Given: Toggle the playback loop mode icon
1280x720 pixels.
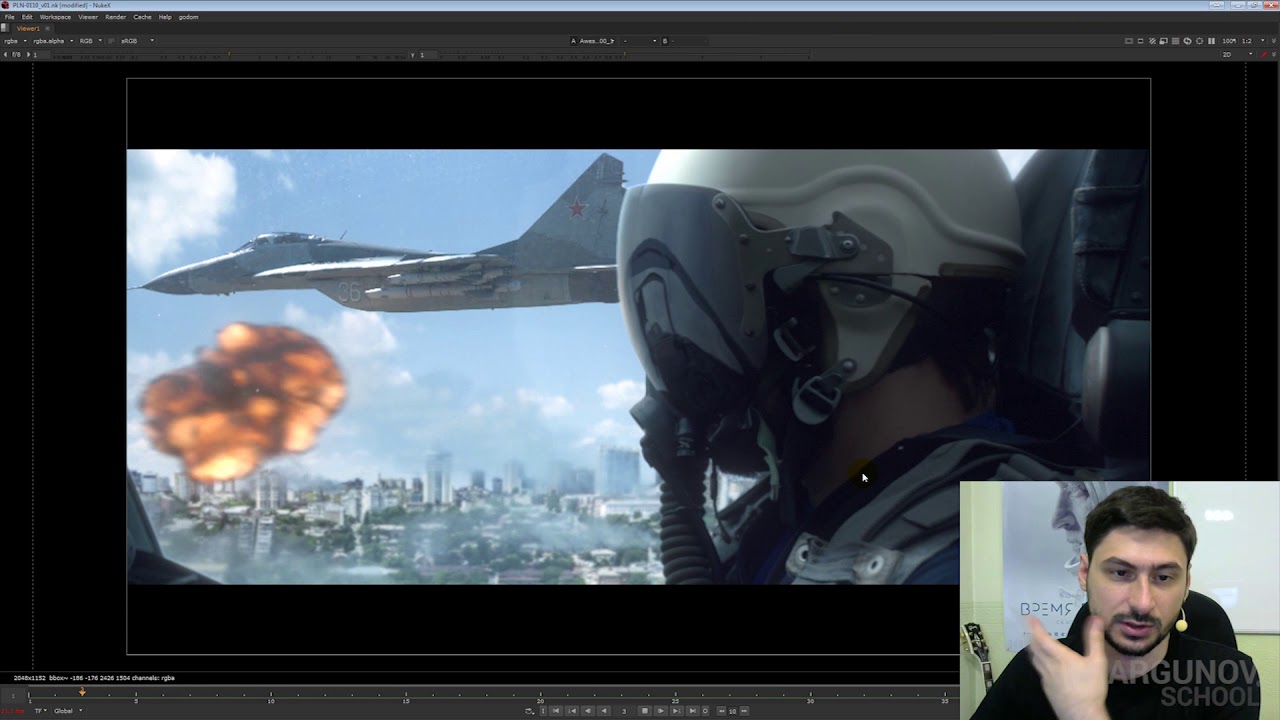Looking at the screenshot, I should coord(530,711).
